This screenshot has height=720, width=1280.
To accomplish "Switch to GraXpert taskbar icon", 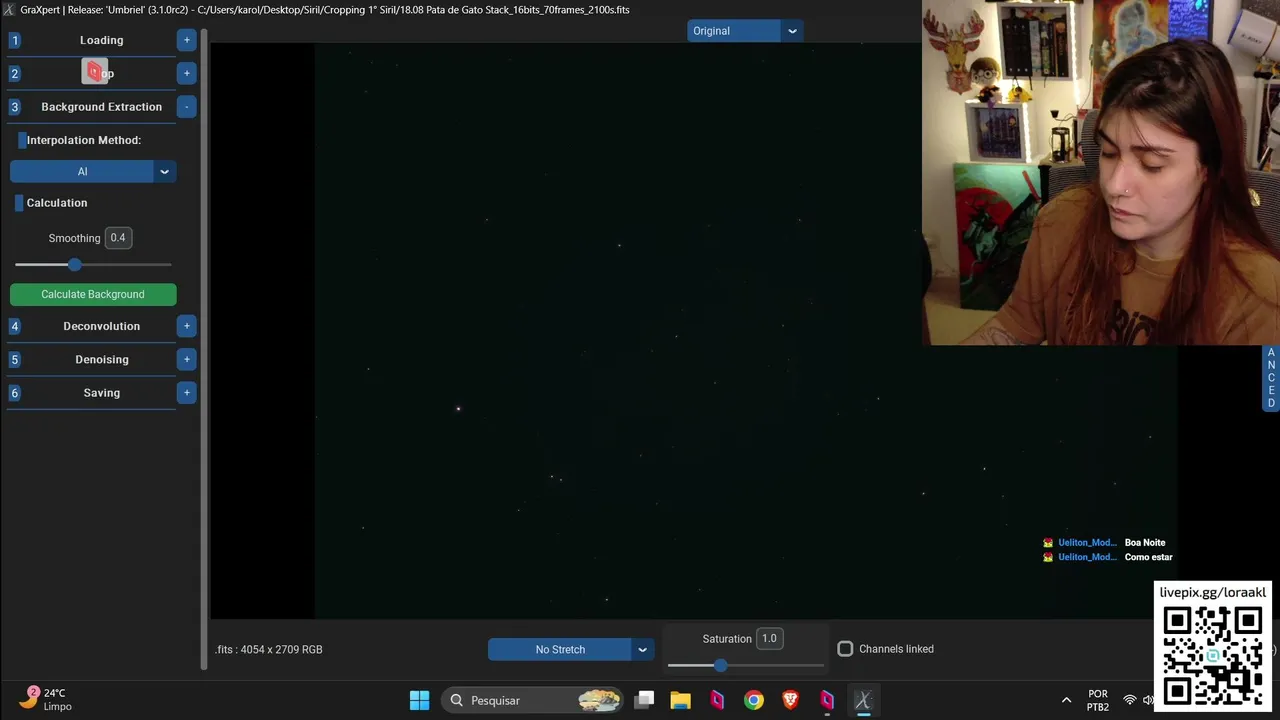I will point(863,700).
